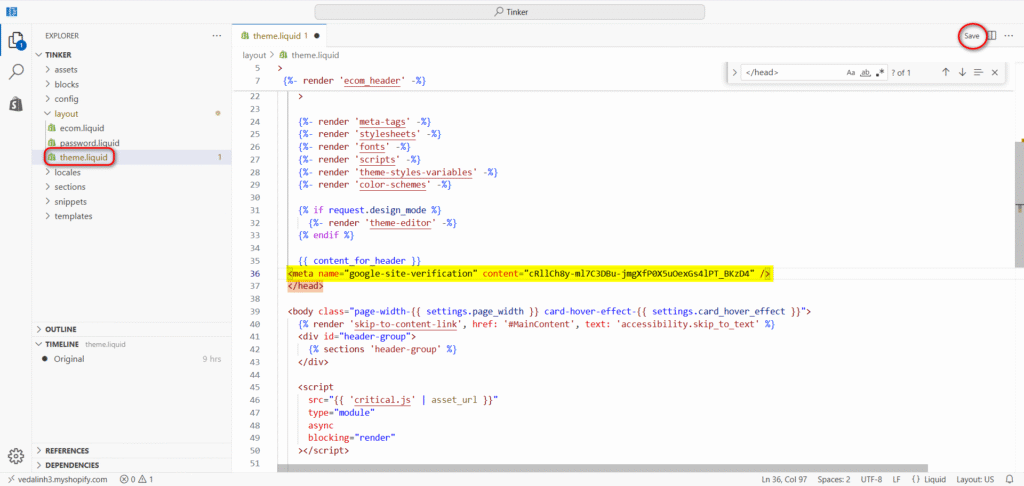
Task: Show errors and warnings in status bar
Action: point(136,479)
